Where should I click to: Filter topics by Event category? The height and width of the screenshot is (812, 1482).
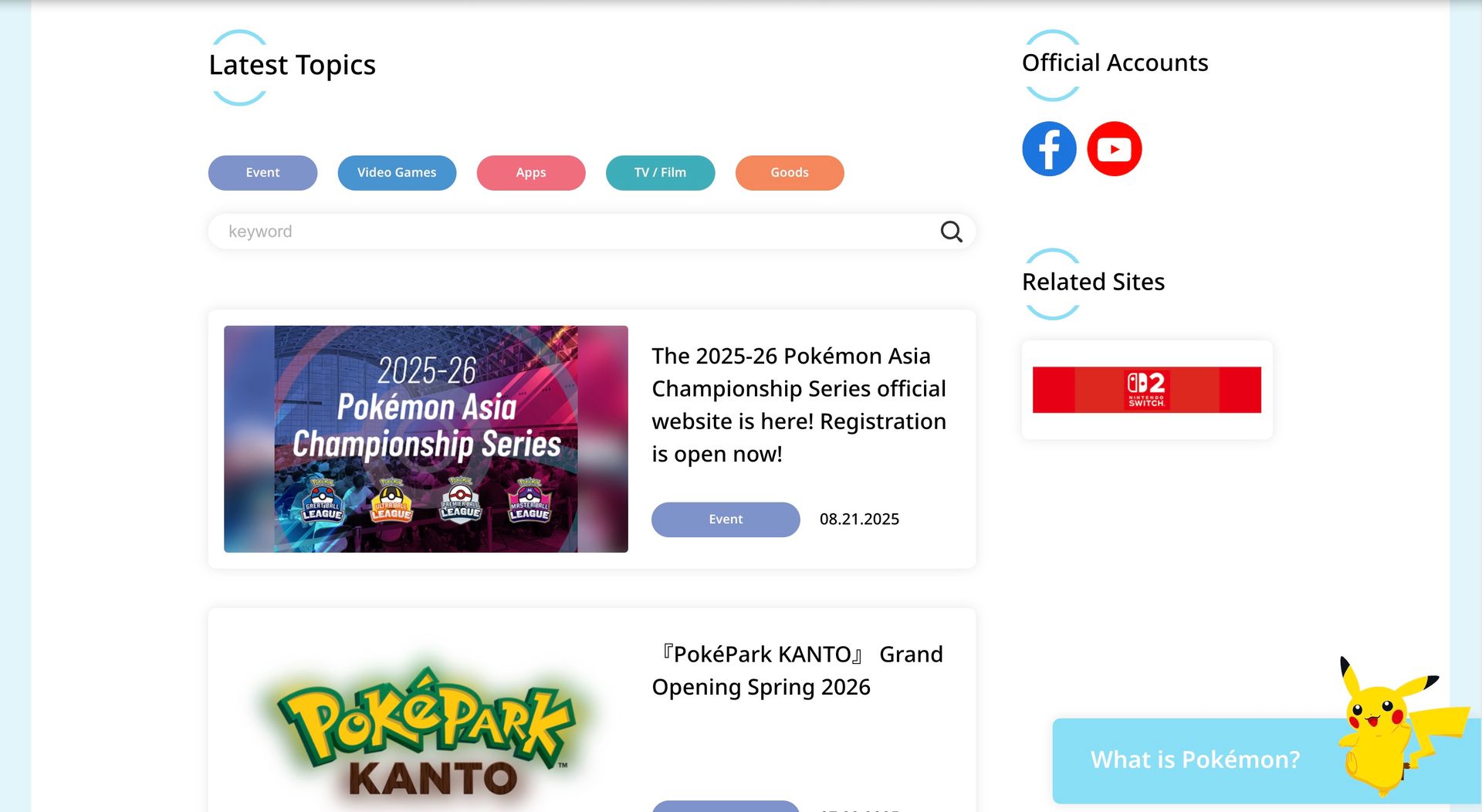262,173
